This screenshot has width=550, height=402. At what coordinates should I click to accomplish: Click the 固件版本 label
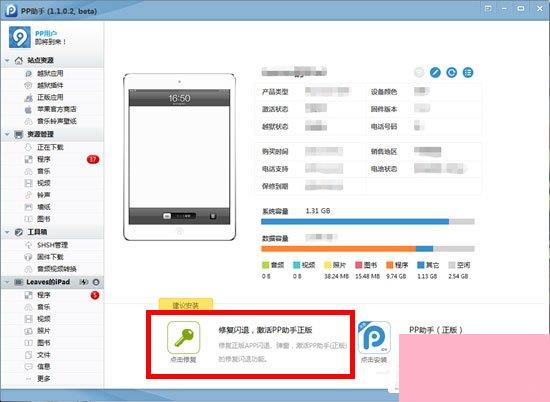point(384,109)
